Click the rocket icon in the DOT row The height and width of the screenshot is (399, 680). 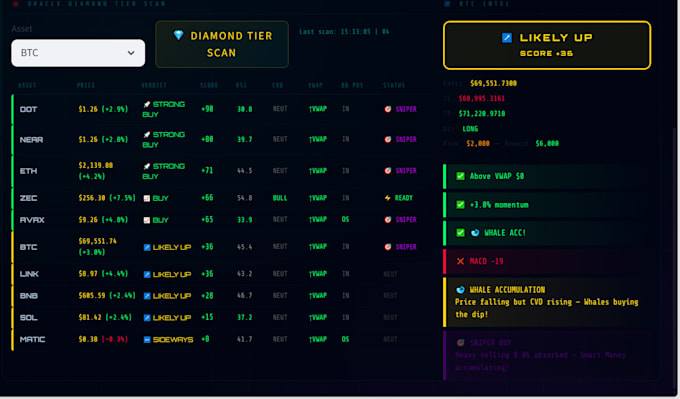coord(147,104)
